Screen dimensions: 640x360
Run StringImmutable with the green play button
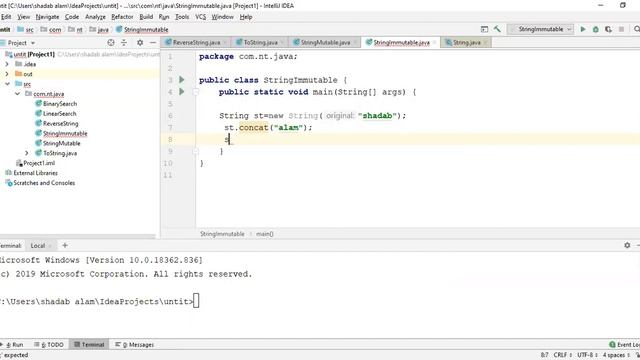coord(583,29)
